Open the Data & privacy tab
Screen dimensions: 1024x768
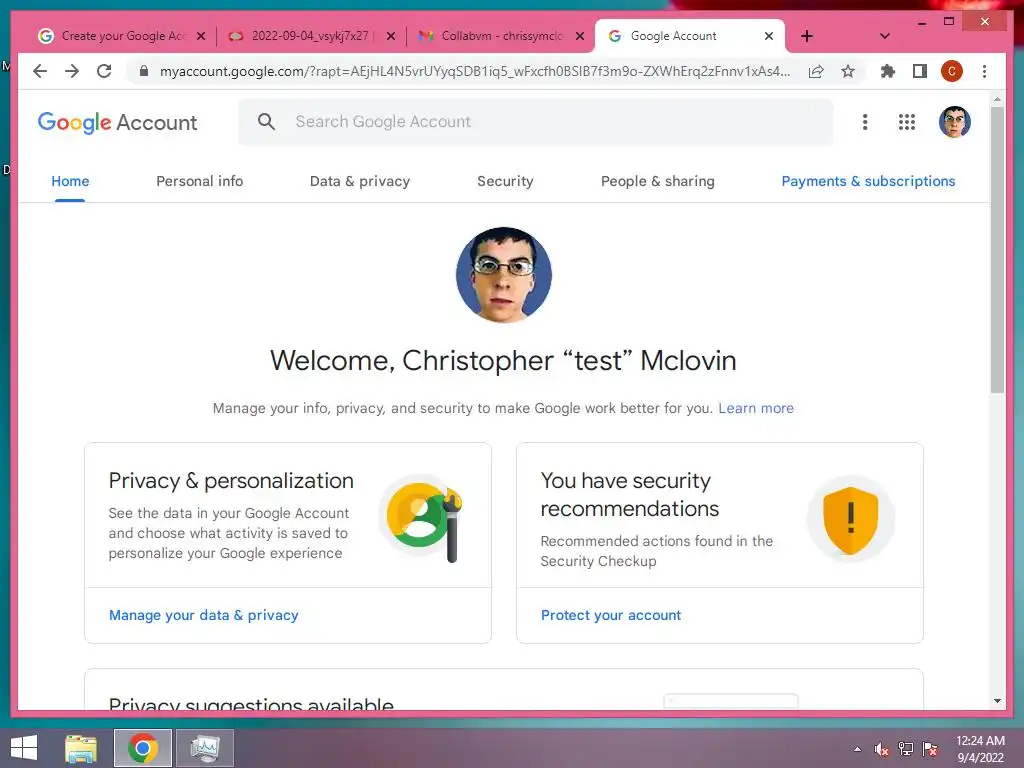(x=360, y=182)
